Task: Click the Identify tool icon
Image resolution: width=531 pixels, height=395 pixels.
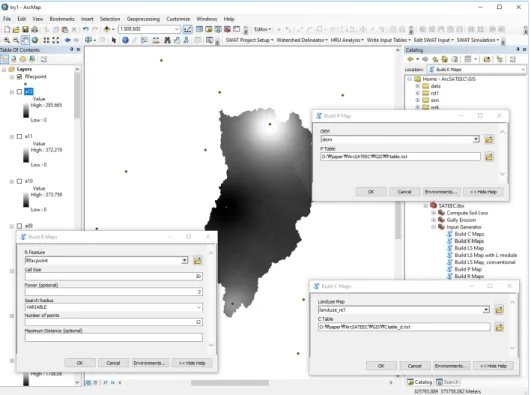Action: click(x=125, y=40)
